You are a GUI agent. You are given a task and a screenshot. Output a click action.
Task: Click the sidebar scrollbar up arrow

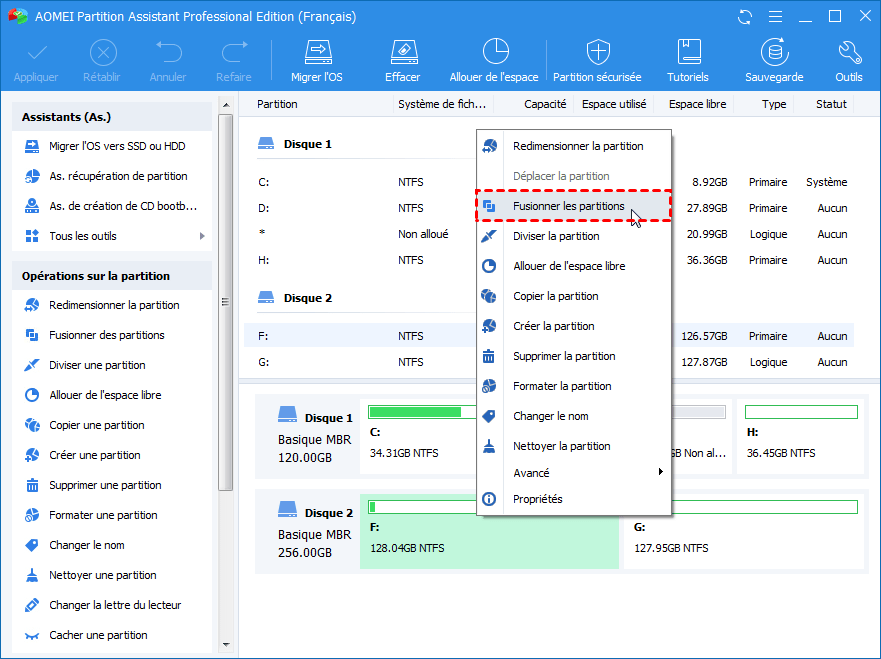coord(226,105)
